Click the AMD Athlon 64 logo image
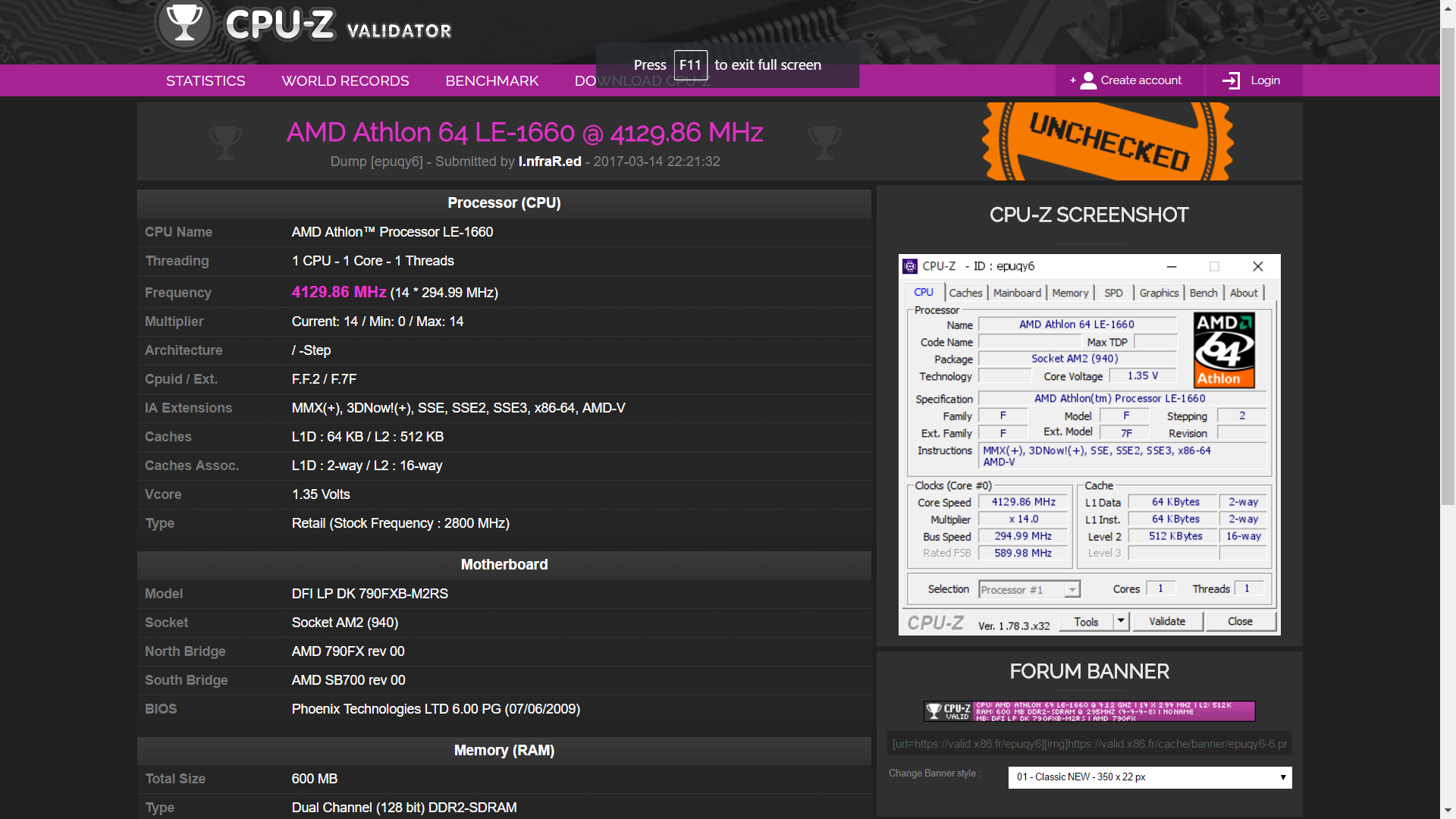 (1224, 350)
